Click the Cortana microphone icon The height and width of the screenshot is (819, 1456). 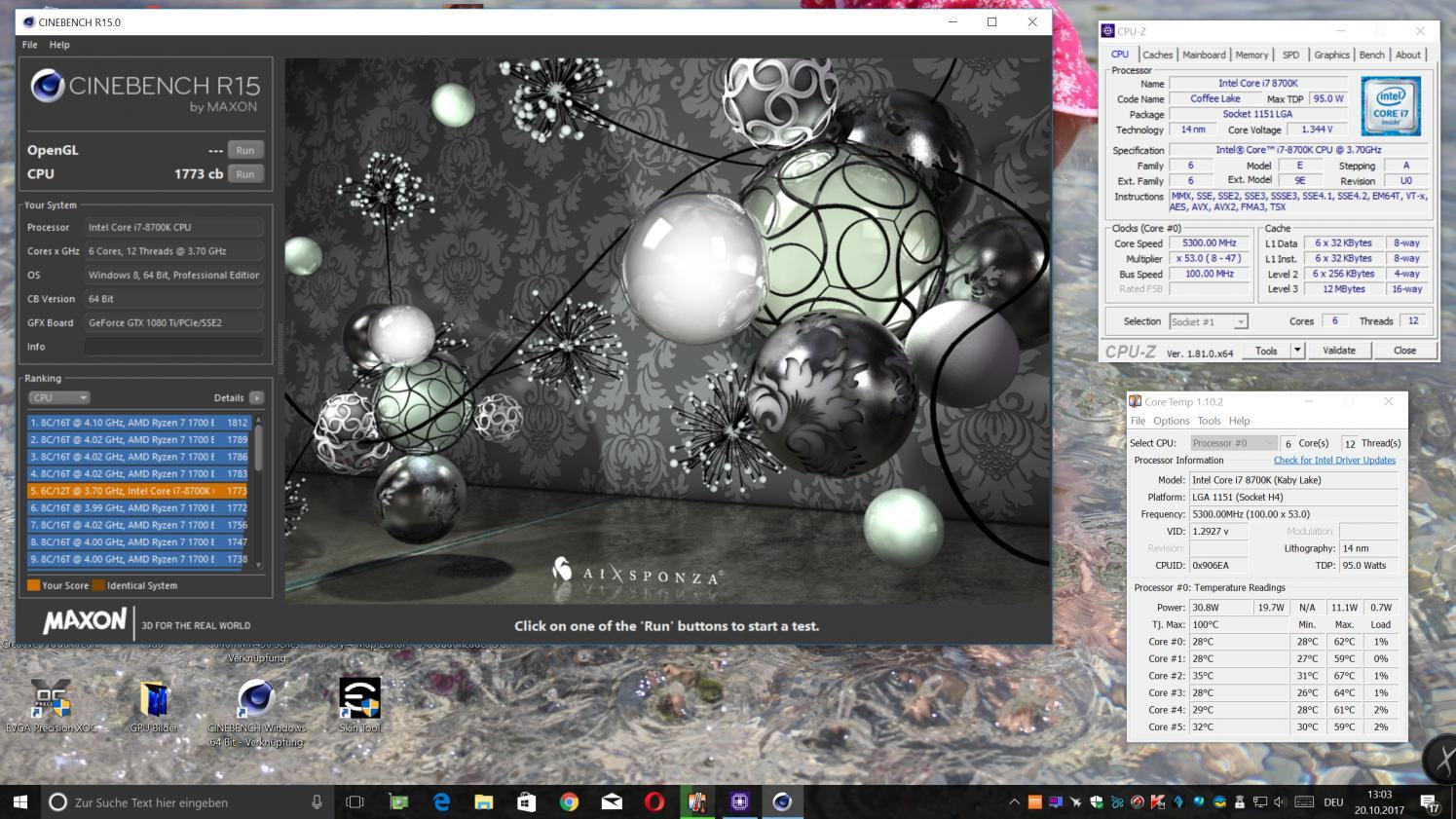317,801
